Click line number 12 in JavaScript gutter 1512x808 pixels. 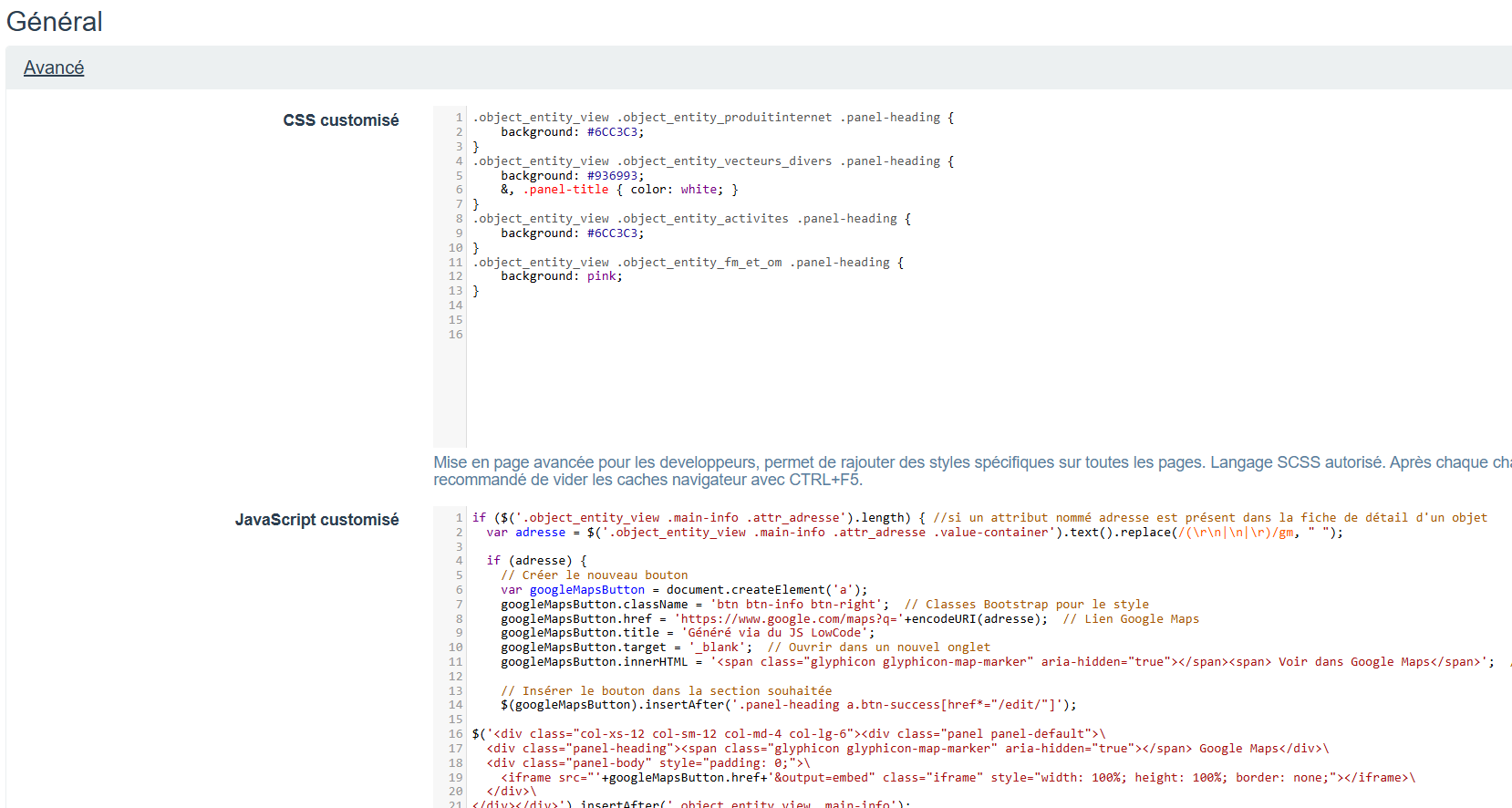(455, 677)
